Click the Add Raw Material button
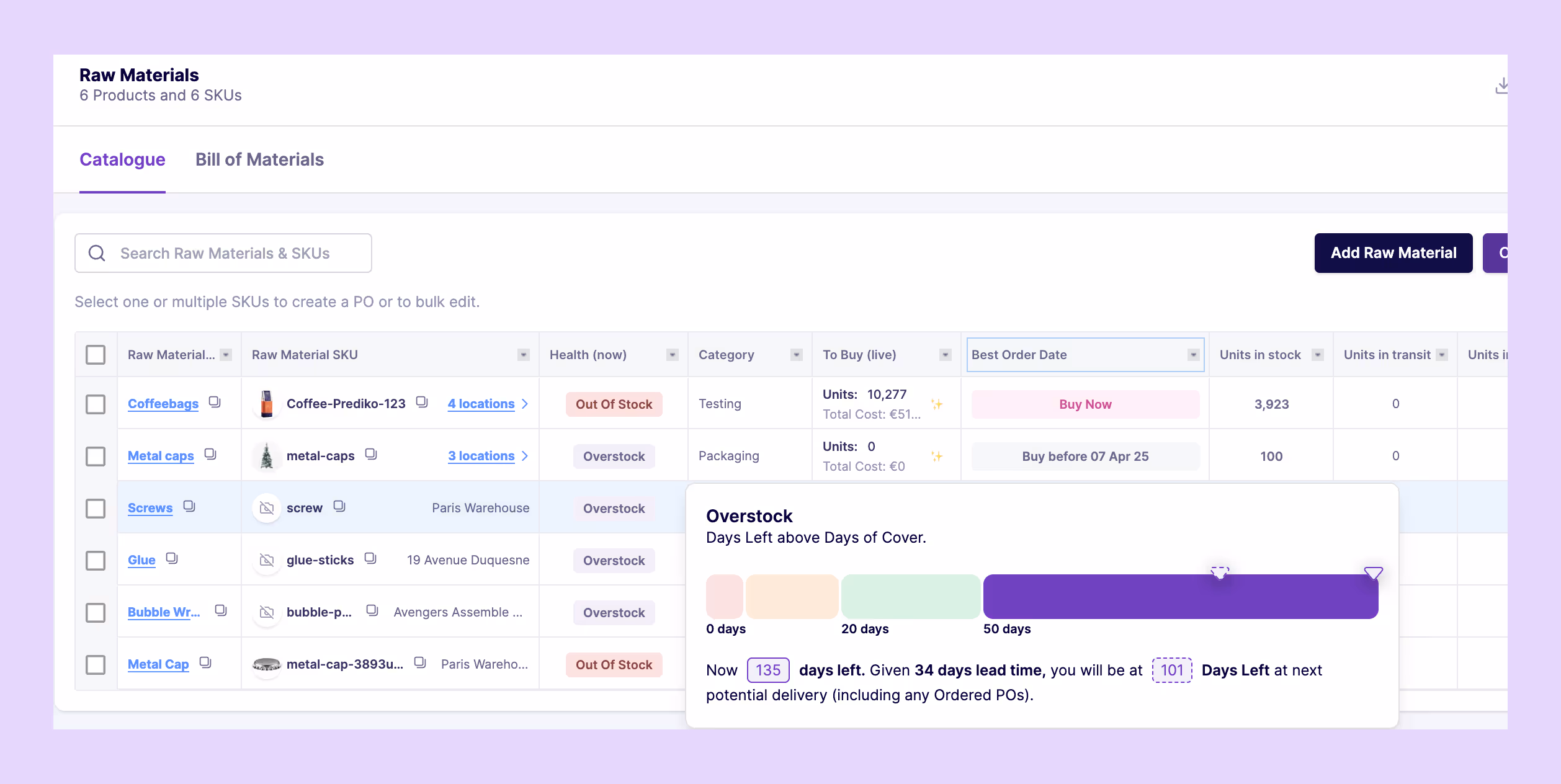Image resolution: width=1561 pixels, height=784 pixels. click(x=1393, y=253)
